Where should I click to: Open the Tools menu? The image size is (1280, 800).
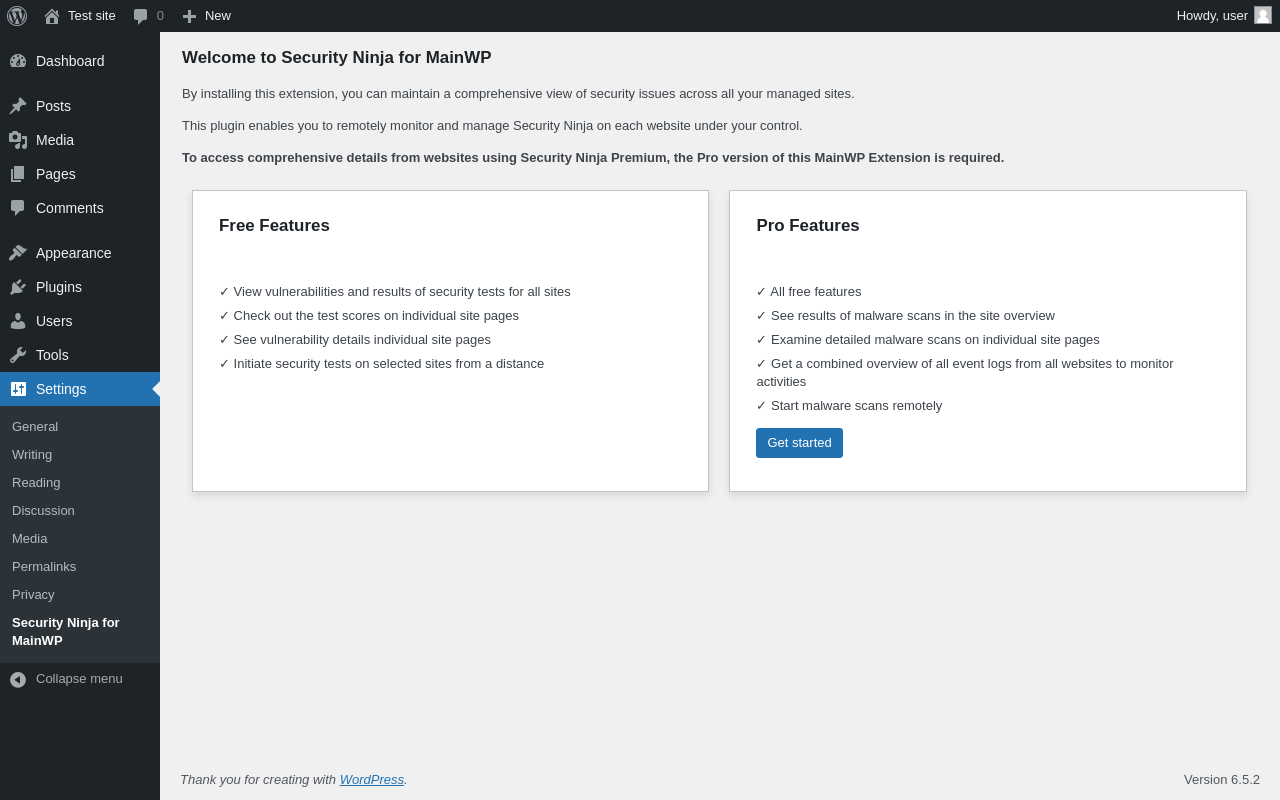pos(80,355)
